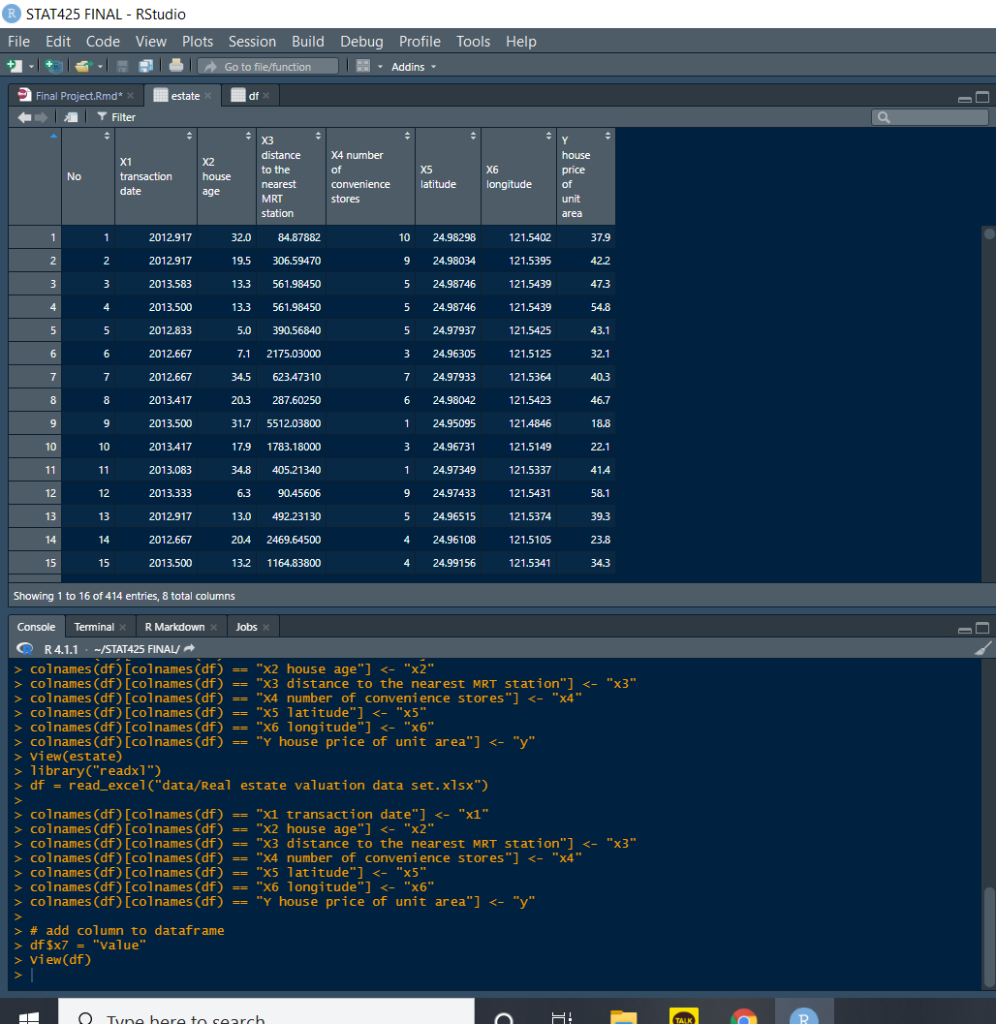Viewport: 996px width, 1024px height.
Task: Expand the Y house price column sort dropdown
Action: (608, 133)
